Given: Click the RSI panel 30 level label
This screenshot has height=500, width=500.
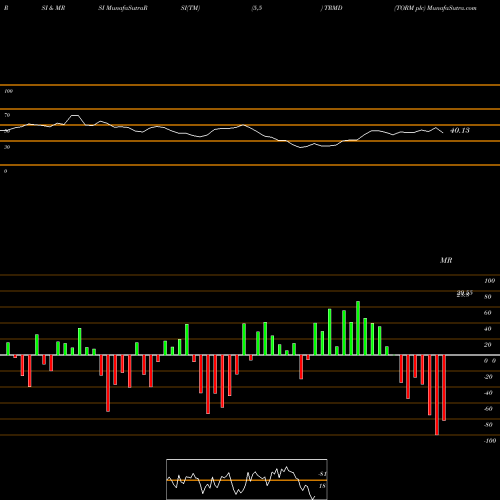Looking at the screenshot, I should click(x=7, y=147).
